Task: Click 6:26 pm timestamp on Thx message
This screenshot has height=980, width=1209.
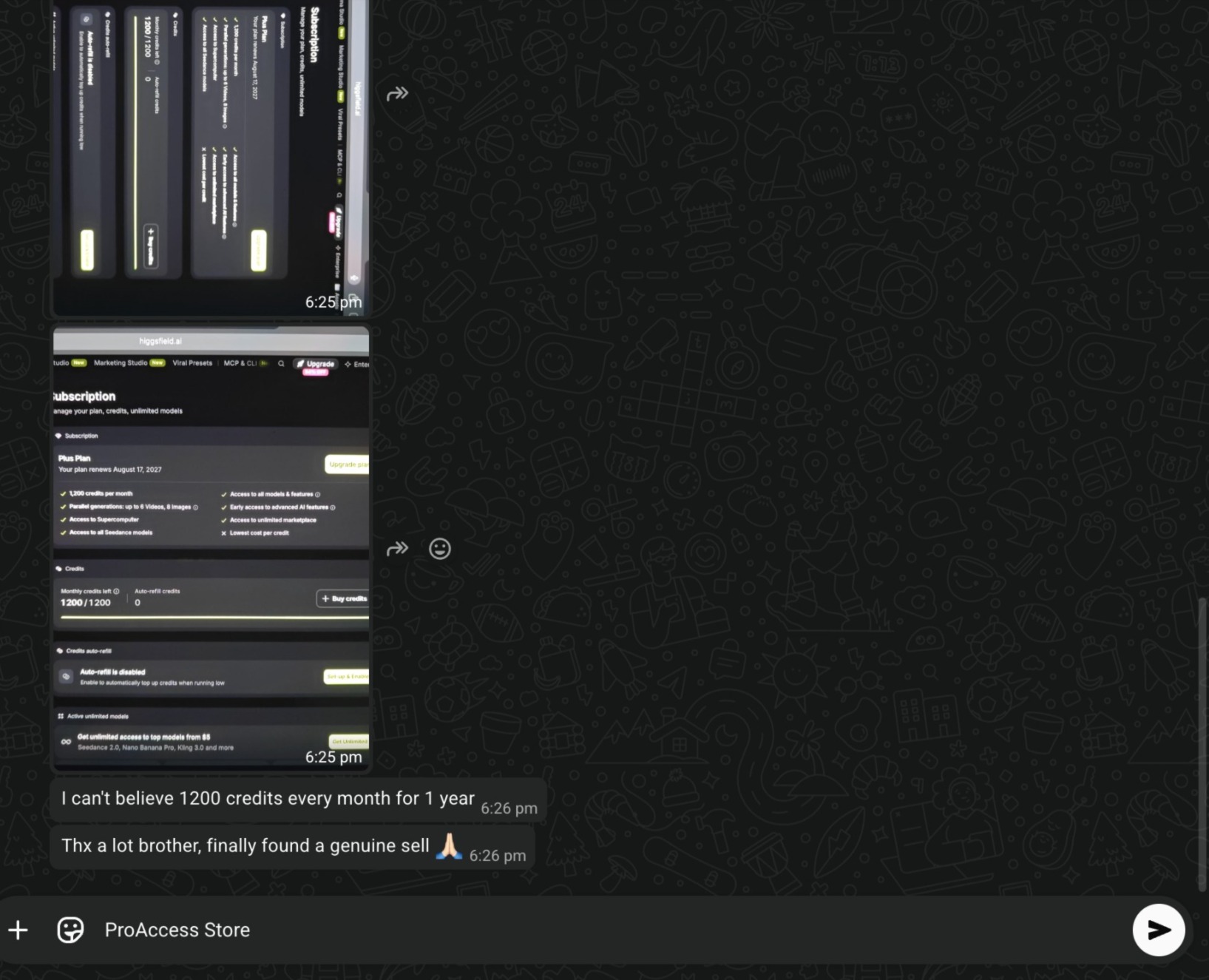Action: pyautogui.click(x=498, y=856)
